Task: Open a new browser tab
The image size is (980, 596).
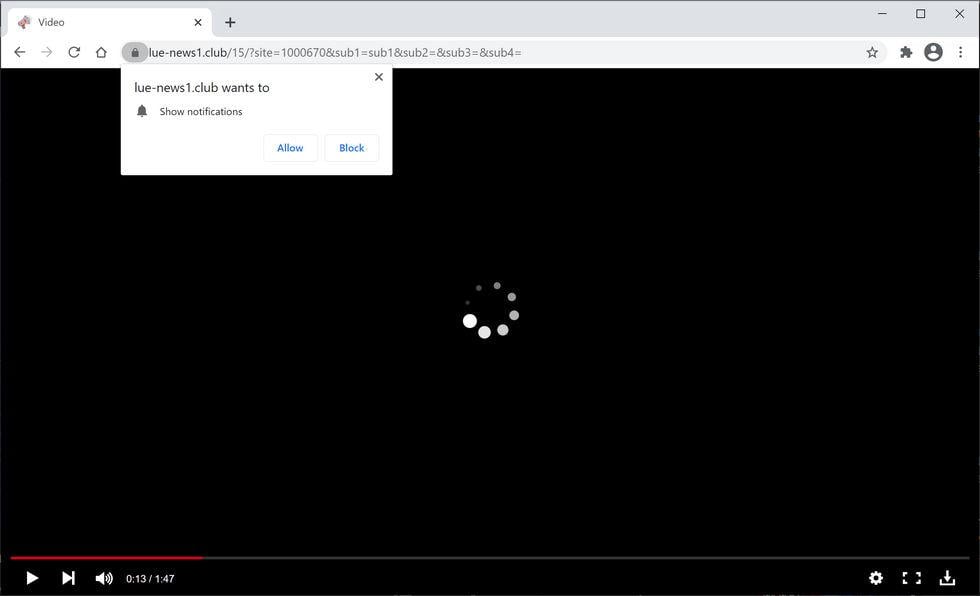Action: [x=230, y=21]
